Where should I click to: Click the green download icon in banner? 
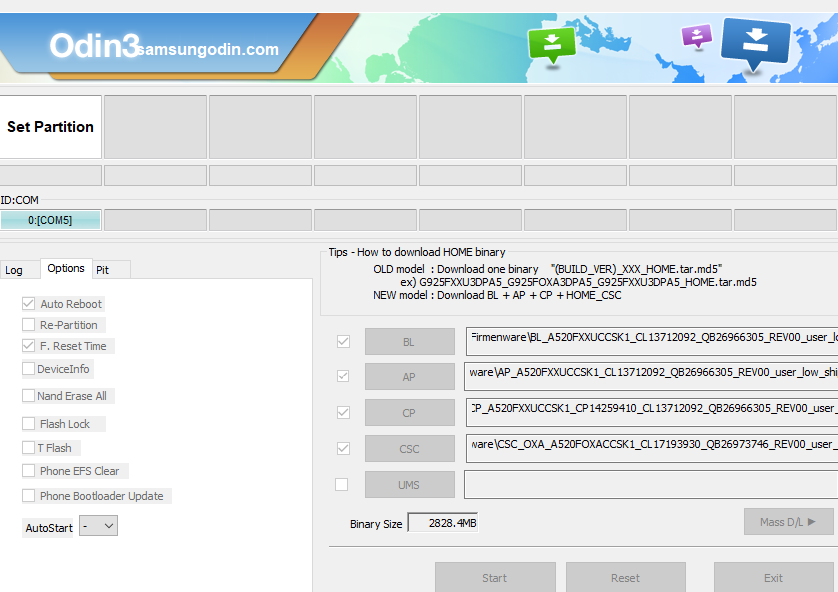tap(552, 44)
